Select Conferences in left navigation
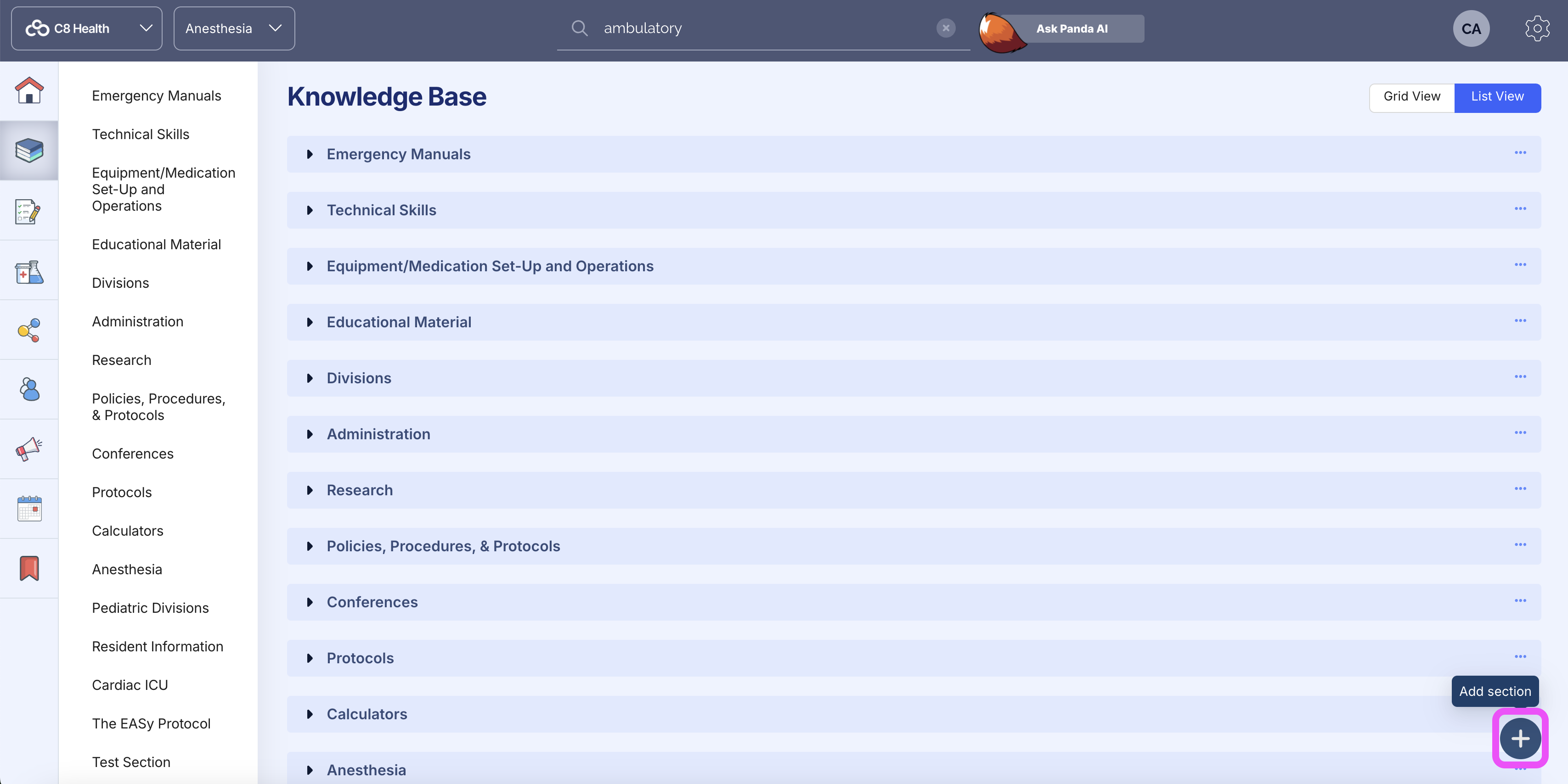Image resolution: width=1568 pixels, height=784 pixels. point(133,454)
